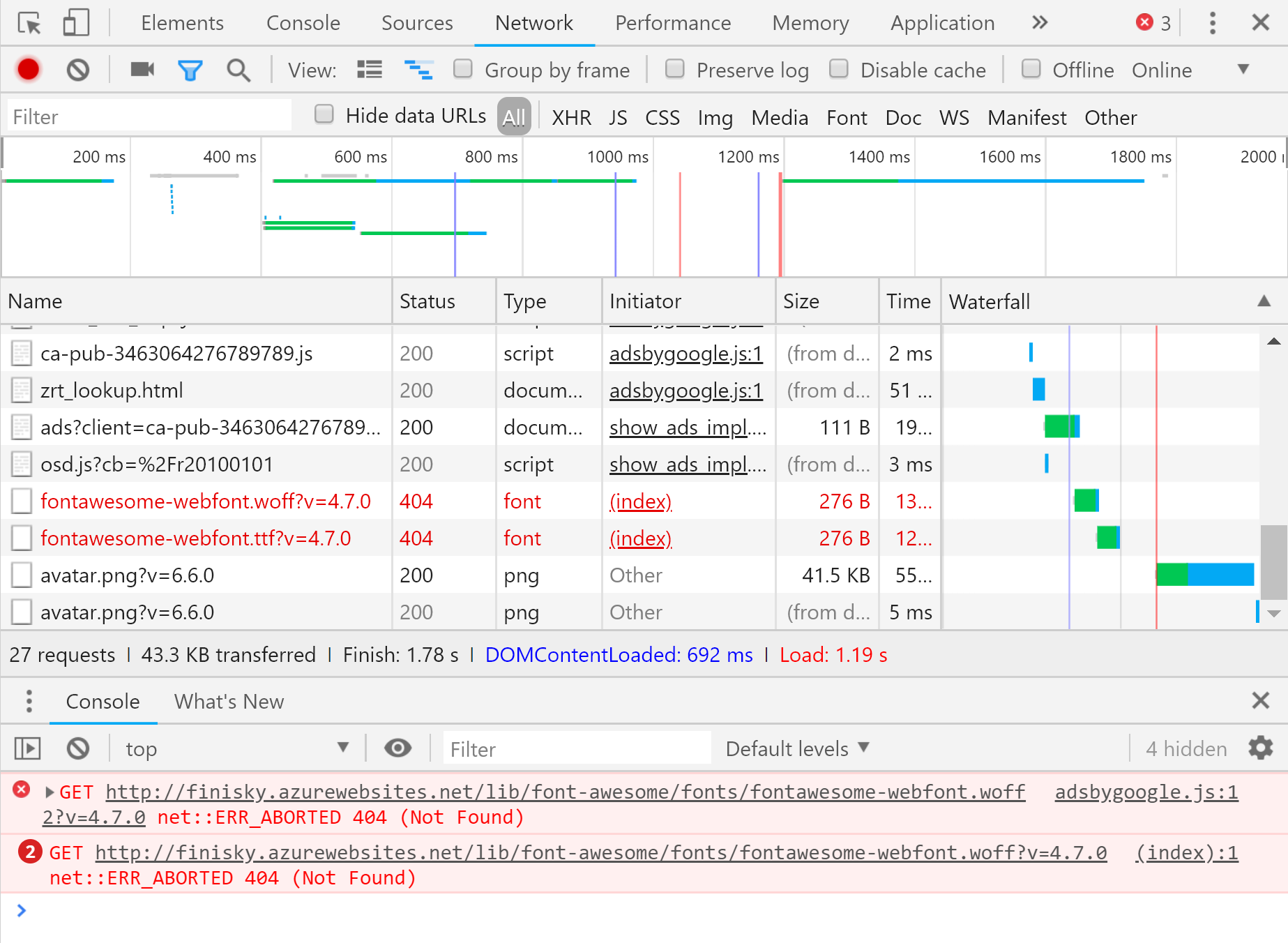1288x943 pixels.
Task: Click the inspect element picker icon
Action: 29,23
